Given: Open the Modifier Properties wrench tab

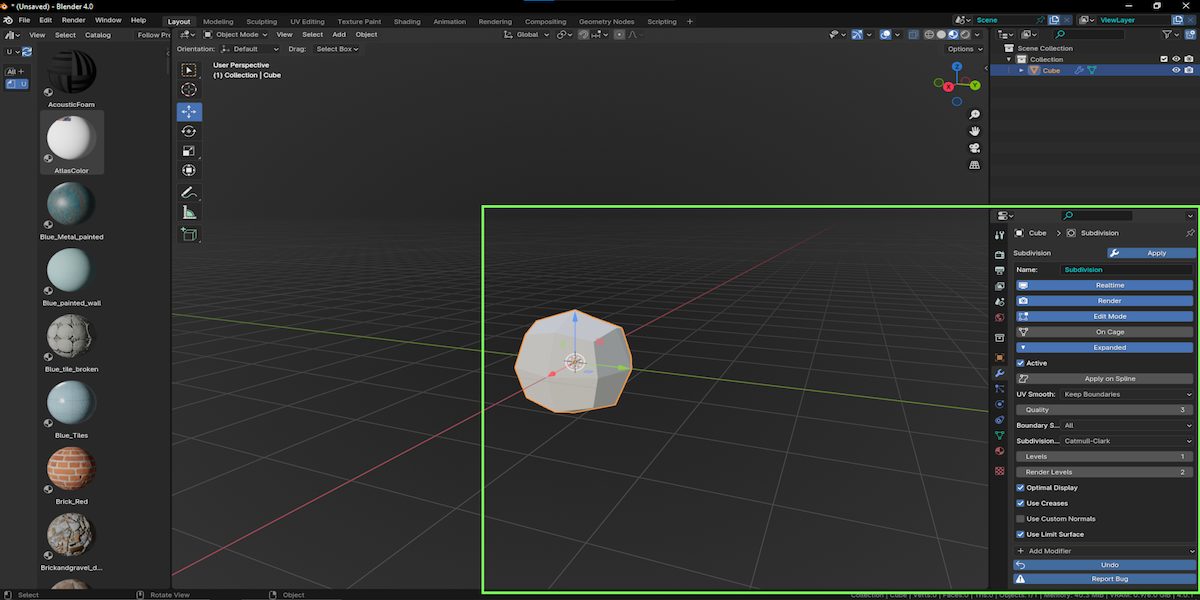Looking at the screenshot, I should click(x=998, y=372).
